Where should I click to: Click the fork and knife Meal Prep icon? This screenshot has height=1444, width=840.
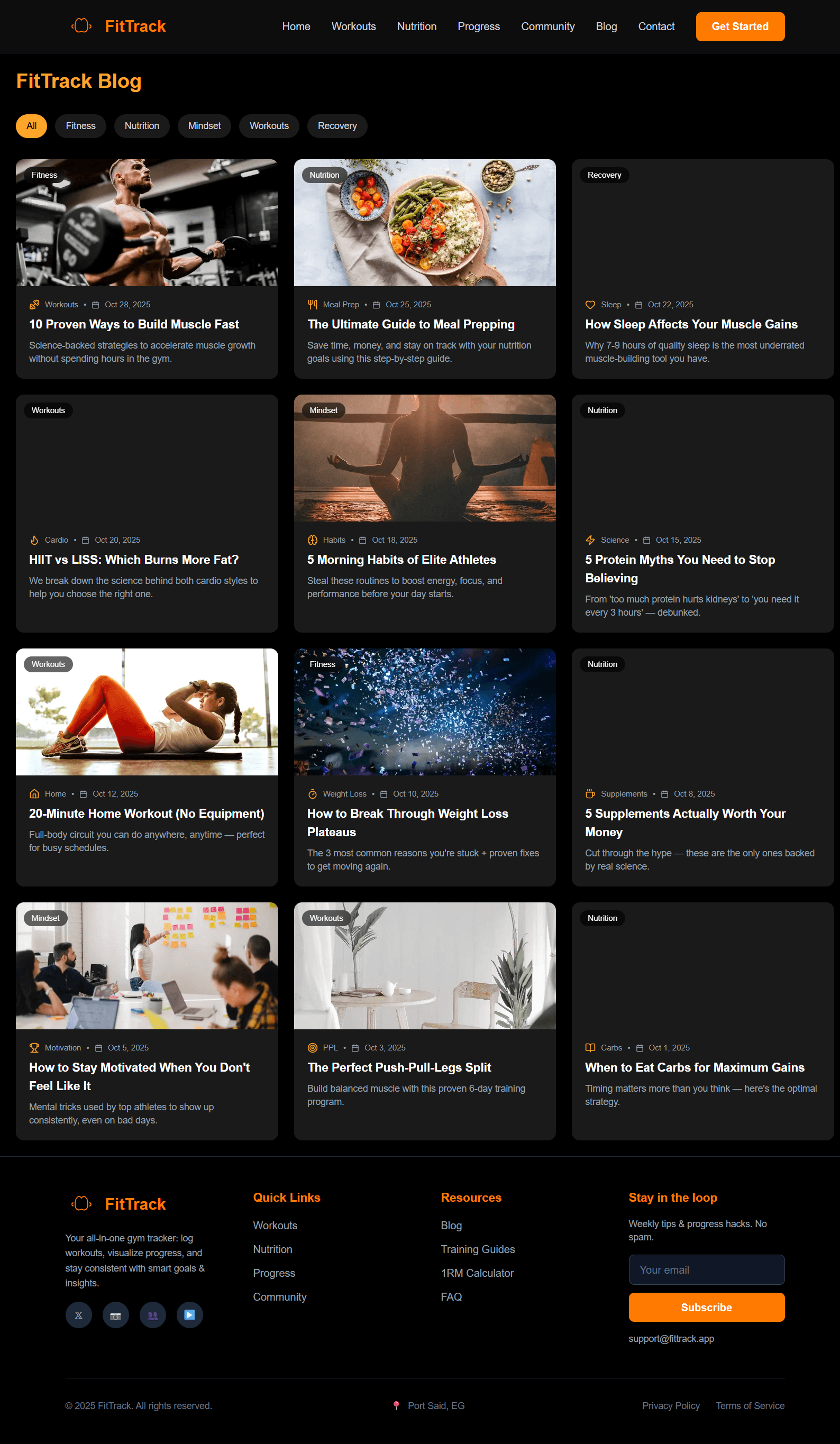(x=312, y=305)
